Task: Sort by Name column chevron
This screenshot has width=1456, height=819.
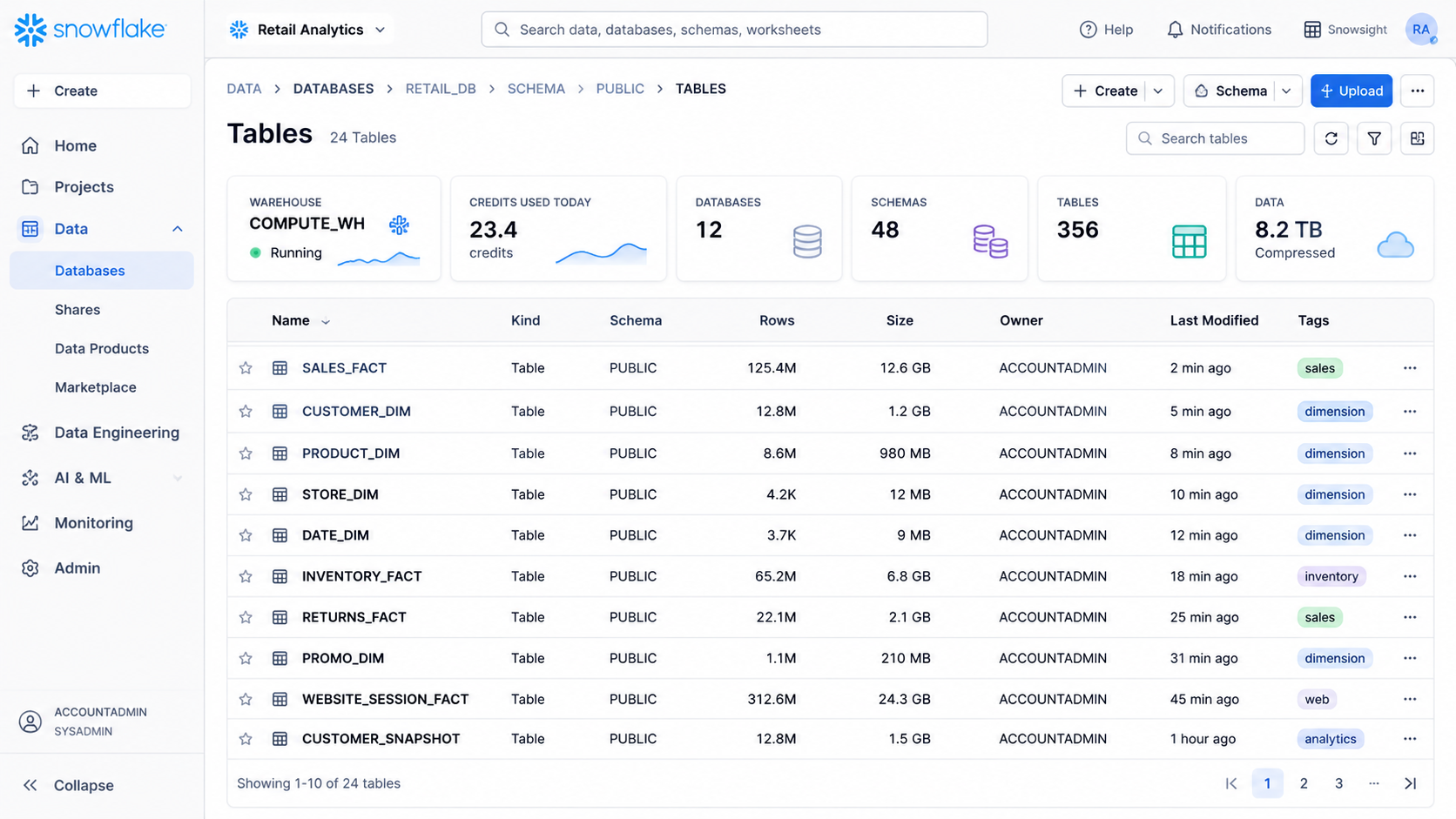Action: (x=326, y=321)
